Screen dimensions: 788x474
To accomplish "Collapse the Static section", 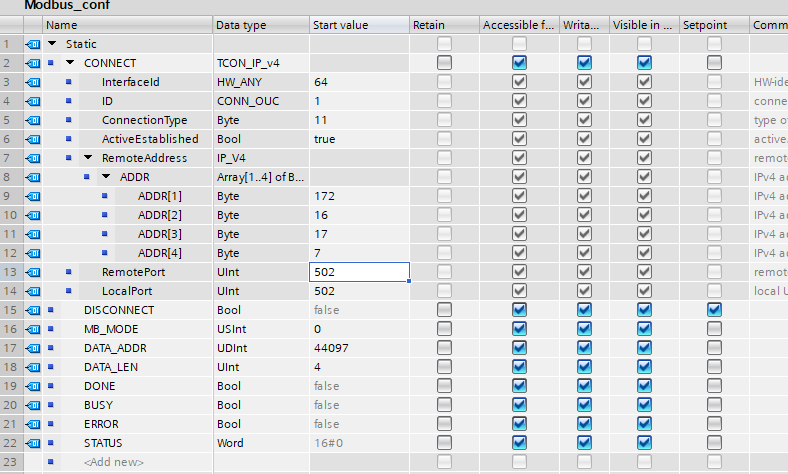I will pos(52,44).
